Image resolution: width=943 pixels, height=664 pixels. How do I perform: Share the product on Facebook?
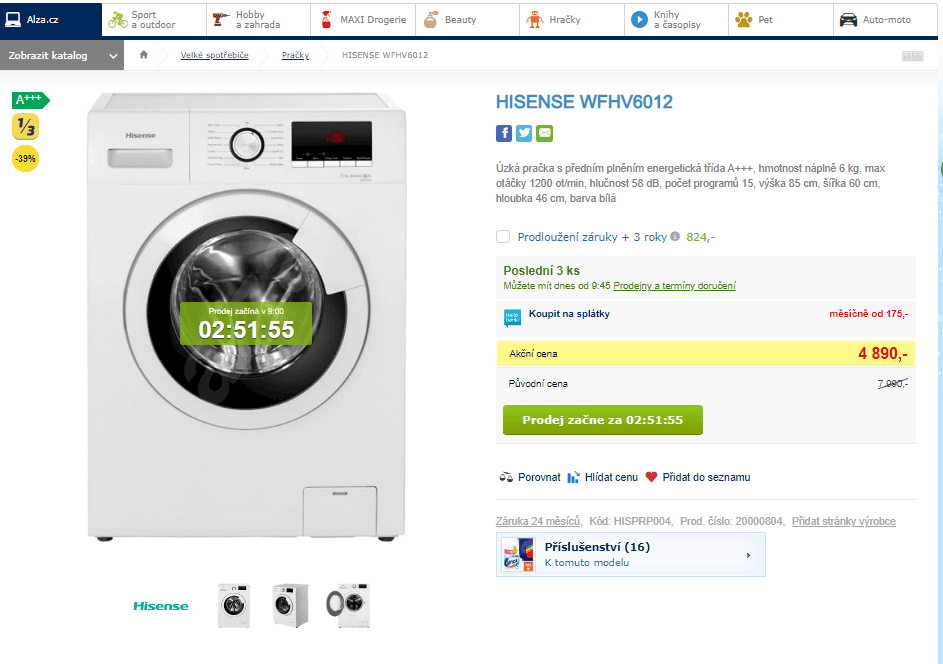coord(504,133)
